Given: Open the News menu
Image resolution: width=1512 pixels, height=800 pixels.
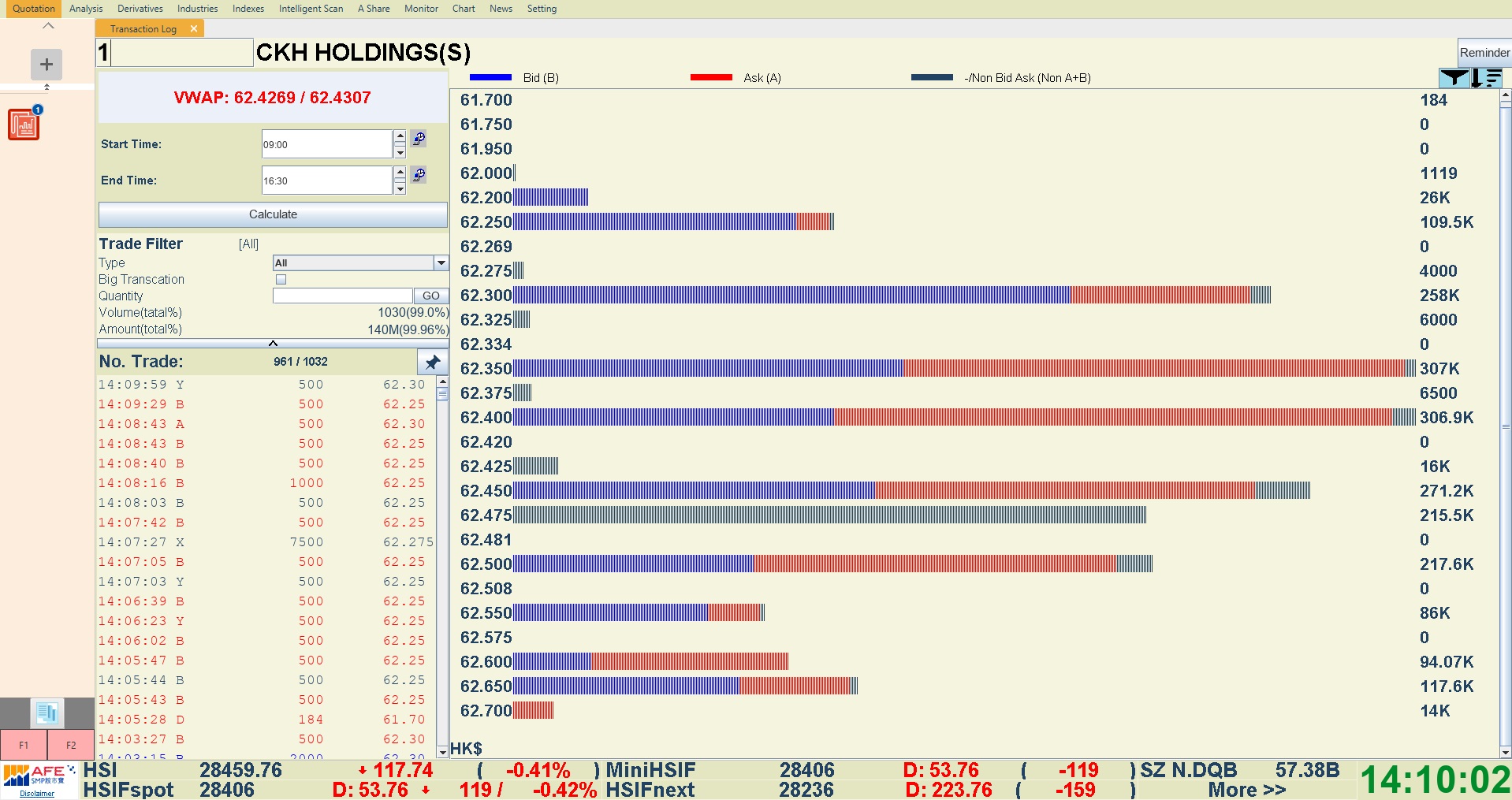Looking at the screenshot, I should (x=501, y=9).
